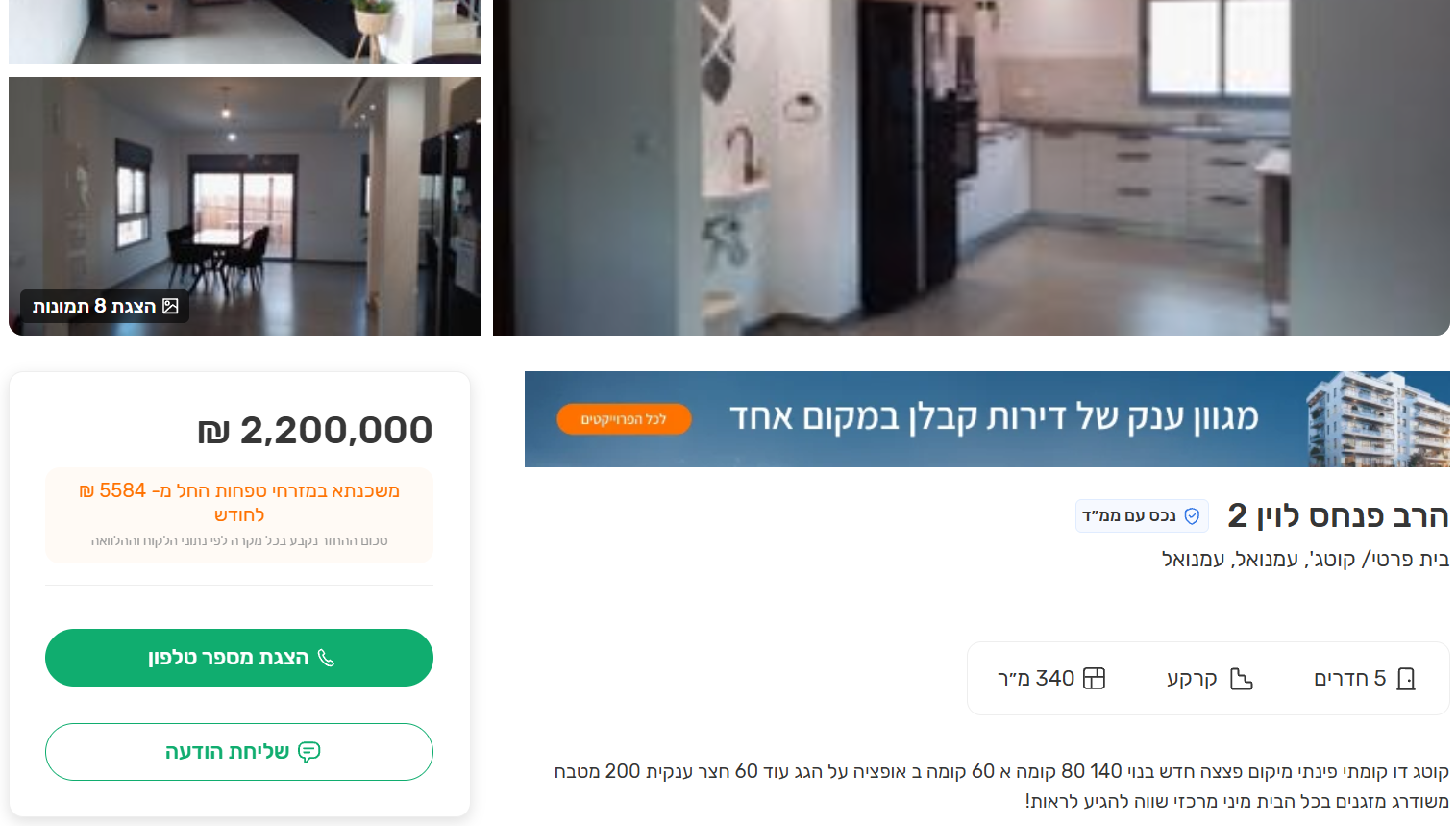
Task: Click the apartment projects ad banner
Action: coord(987,419)
